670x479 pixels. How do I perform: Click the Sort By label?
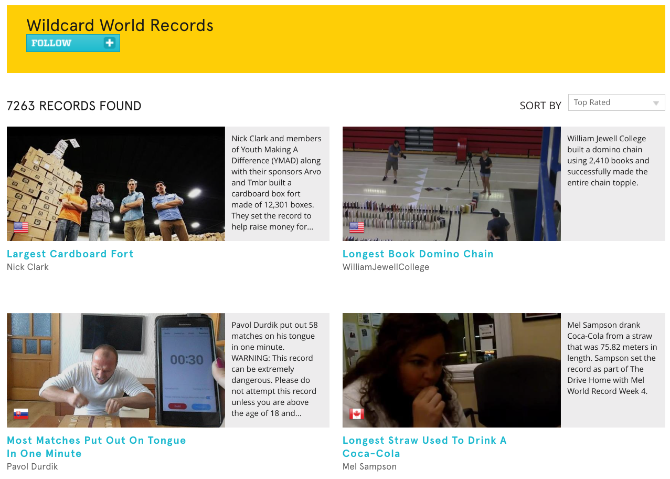pyautogui.click(x=540, y=106)
